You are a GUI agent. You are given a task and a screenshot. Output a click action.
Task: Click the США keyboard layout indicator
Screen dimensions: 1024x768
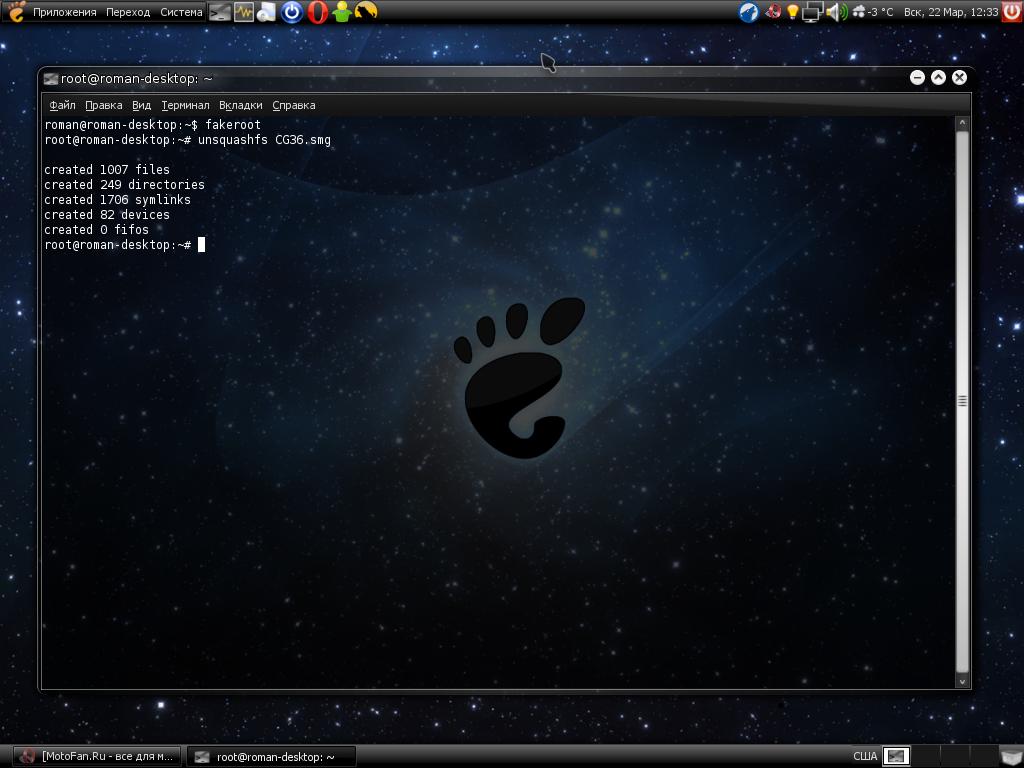click(x=865, y=756)
